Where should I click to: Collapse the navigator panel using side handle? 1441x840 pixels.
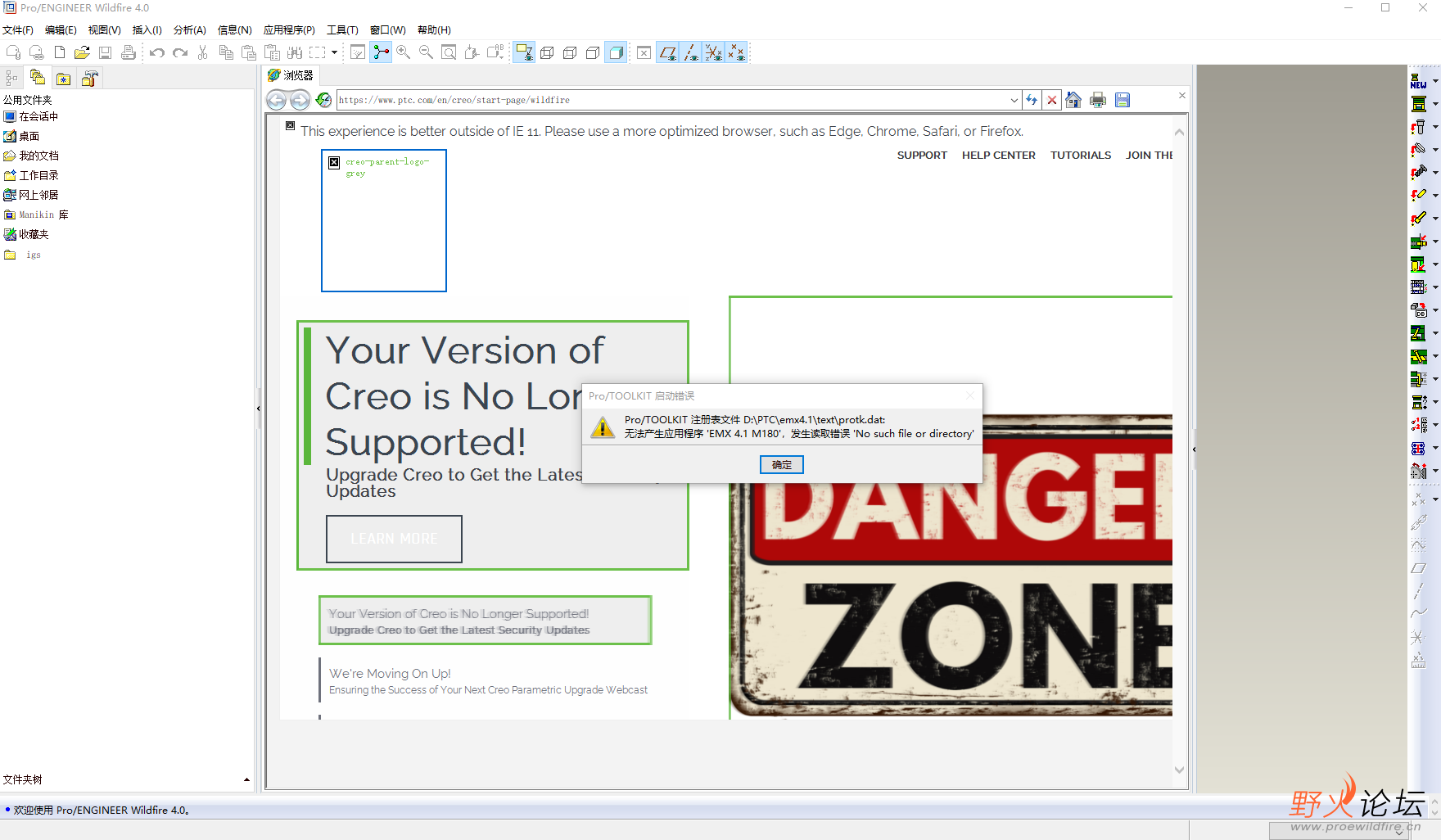tap(259, 408)
